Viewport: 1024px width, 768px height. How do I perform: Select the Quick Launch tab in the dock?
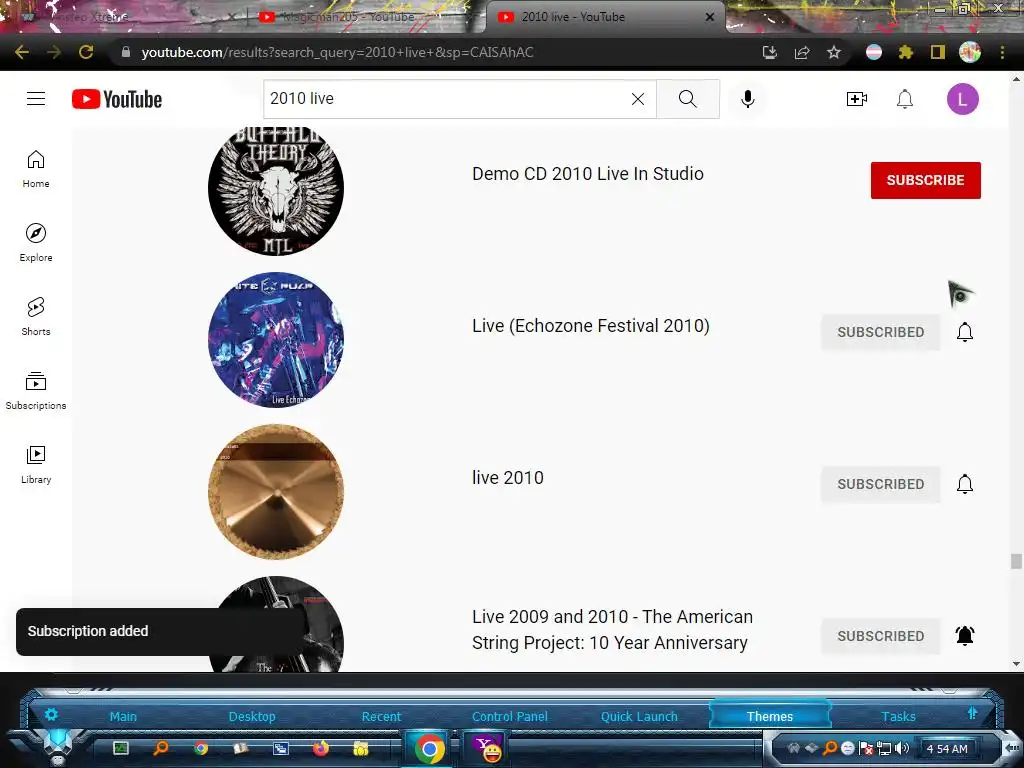pyautogui.click(x=639, y=716)
